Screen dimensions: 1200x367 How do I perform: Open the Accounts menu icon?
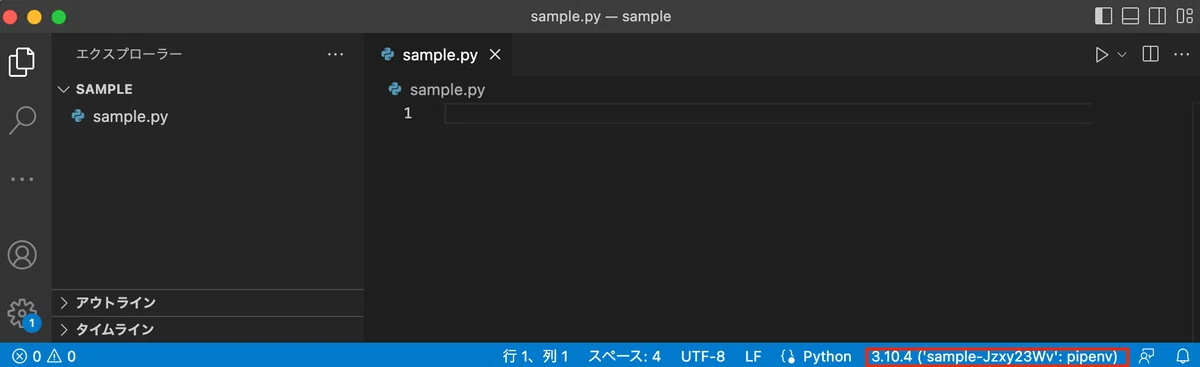click(x=22, y=254)
